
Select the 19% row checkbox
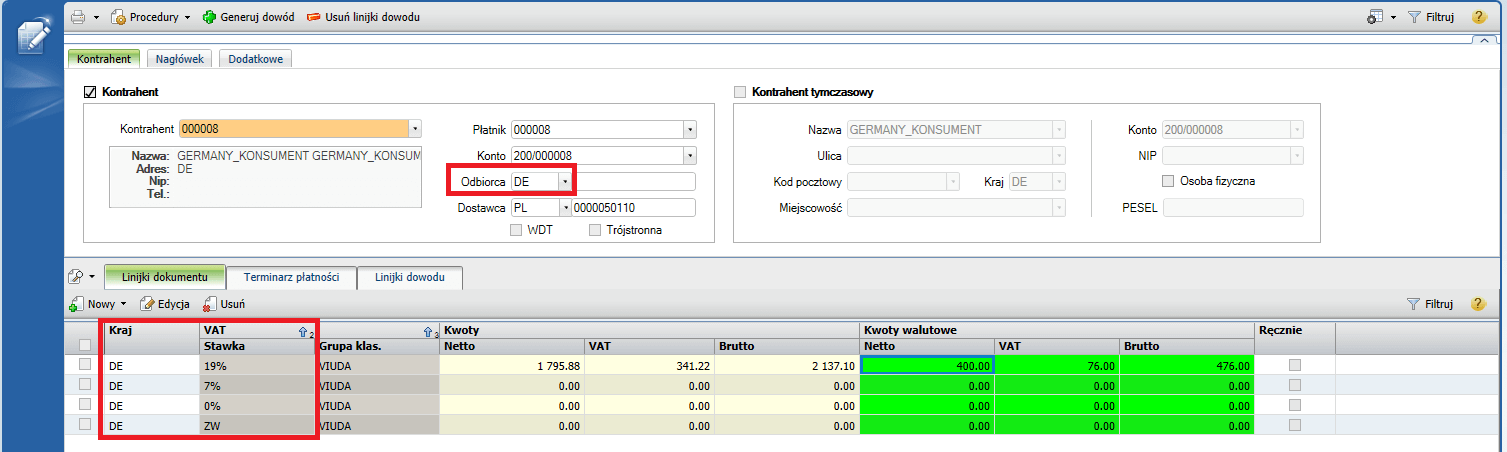(x=85, y=366)
